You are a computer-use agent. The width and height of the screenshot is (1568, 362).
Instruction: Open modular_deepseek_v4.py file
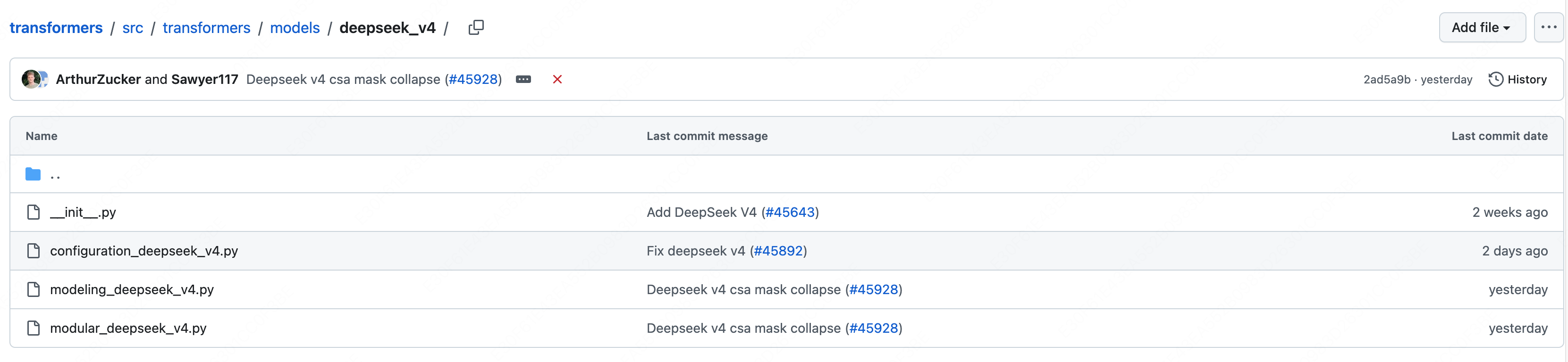(128, 328)
